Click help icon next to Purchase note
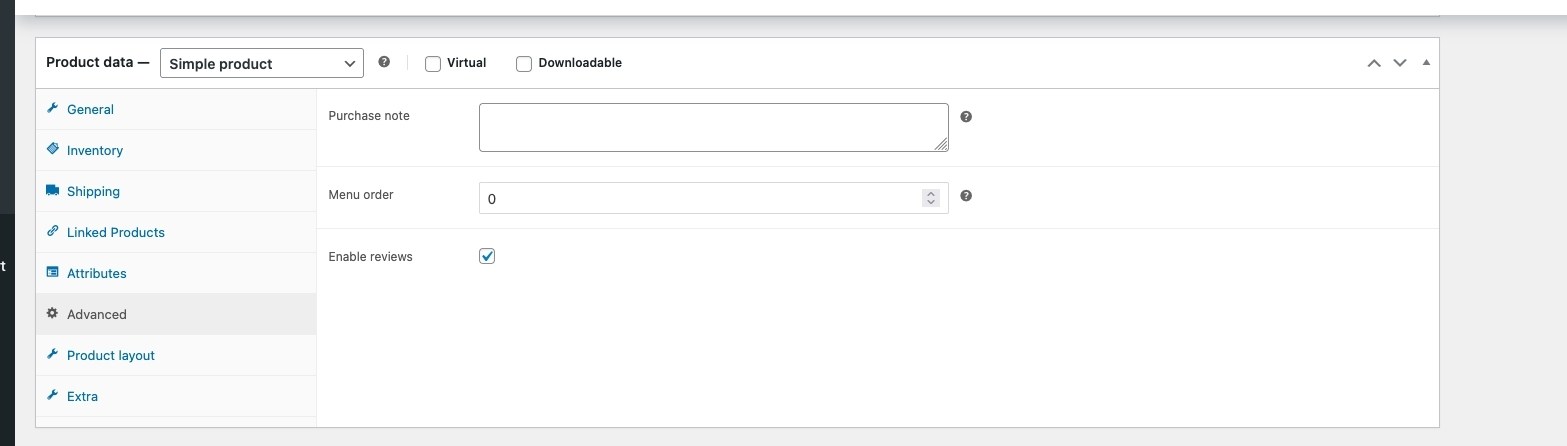Viewport: 1567px width, 446px height. click(x=966, y=117)
